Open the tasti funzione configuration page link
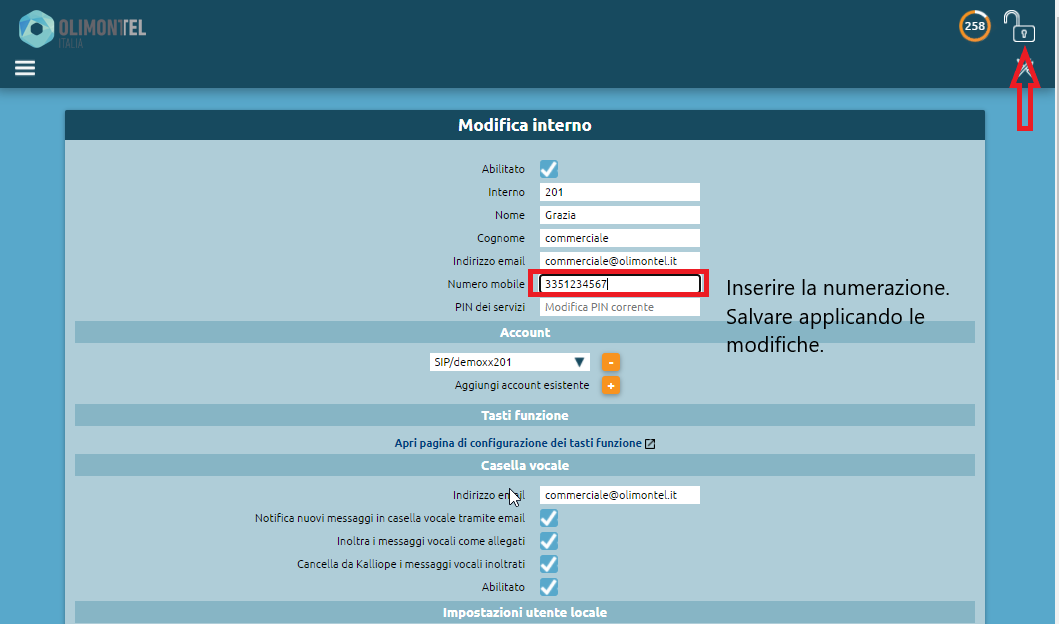The width and height of the screenshot is (1059, 624). pos(518,443)
